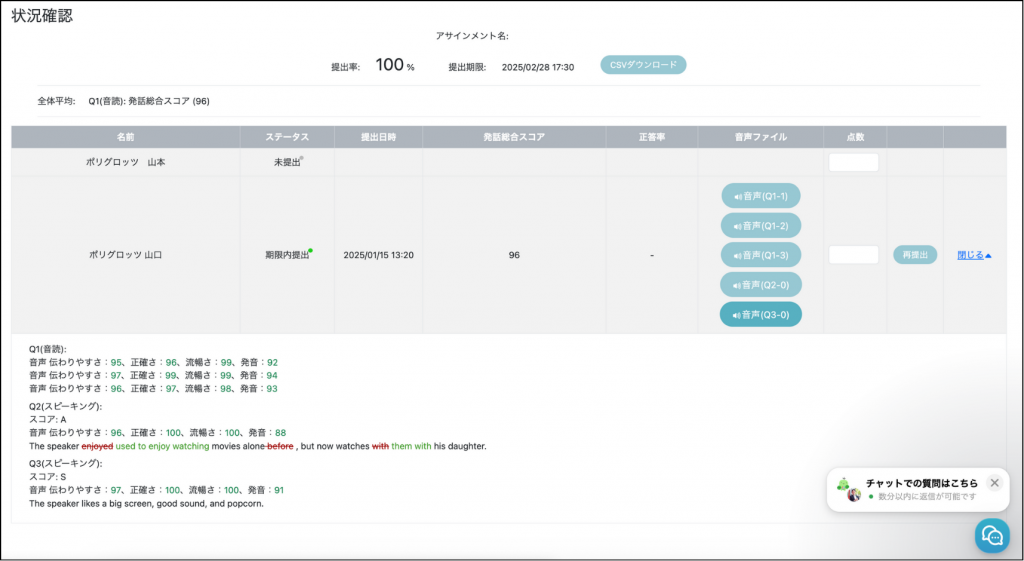This screenshot has width=1024, height=561.
Task: Click the avatar icon in chat popup
Action: point(853,495)
